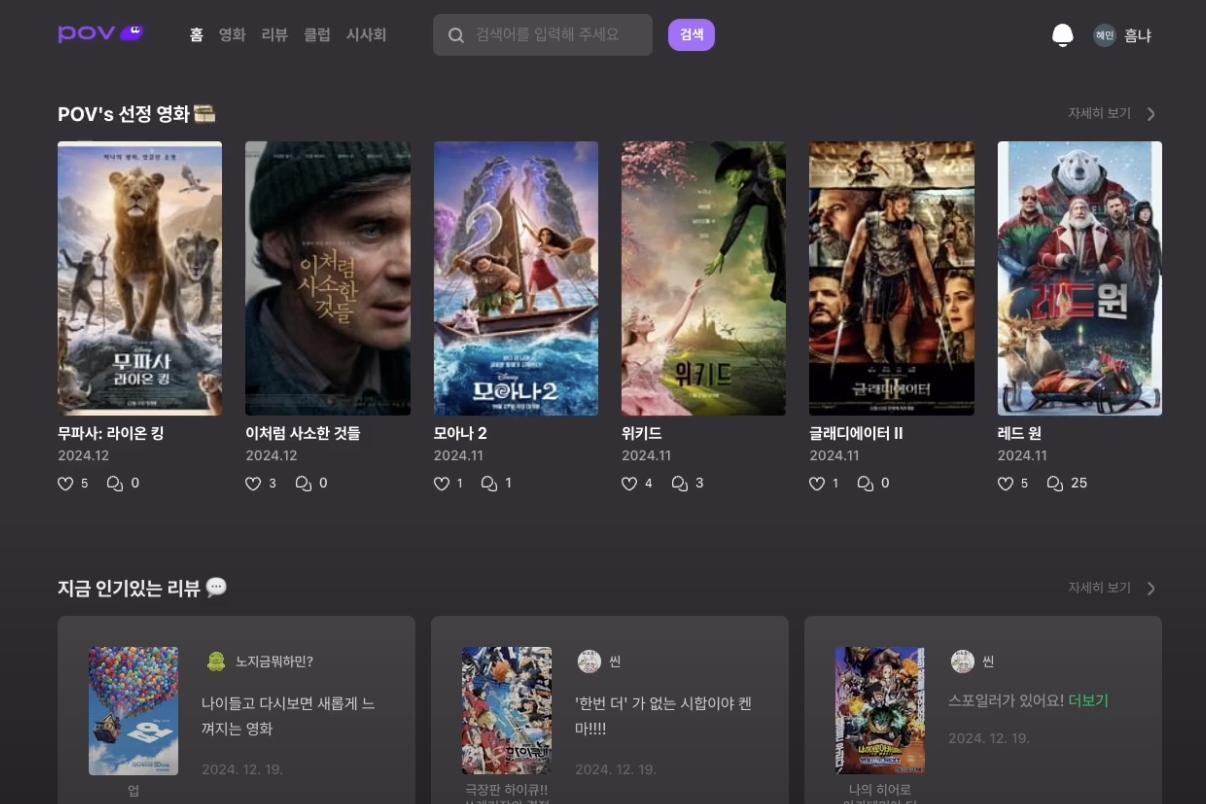Open the 클럽 menu
The image size is (1206, 804).
coord(317,35)
